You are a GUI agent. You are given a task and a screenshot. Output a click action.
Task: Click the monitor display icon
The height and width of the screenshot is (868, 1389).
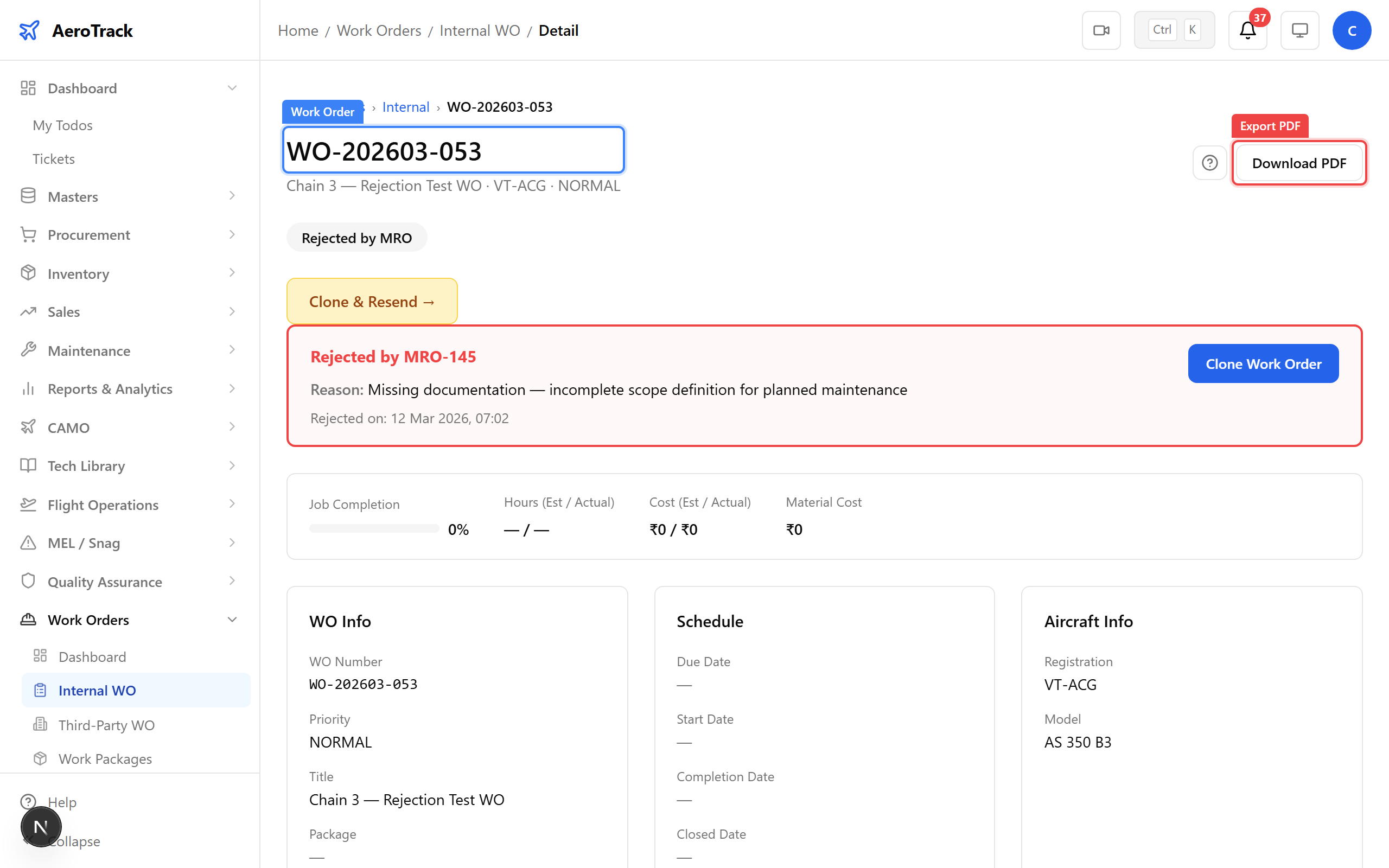click(x=1299, y=30)
